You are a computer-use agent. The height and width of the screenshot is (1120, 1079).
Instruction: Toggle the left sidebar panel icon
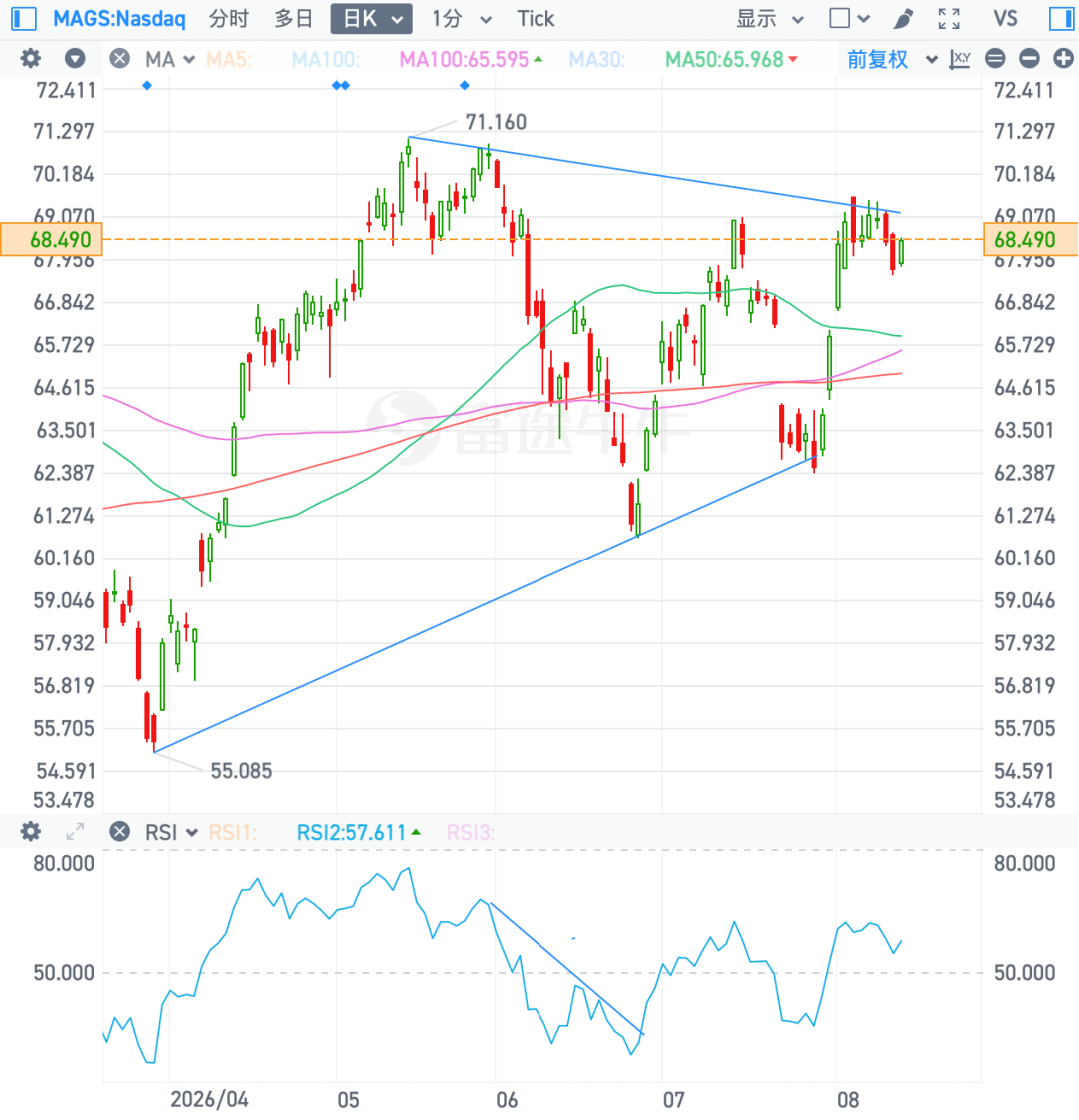24,19
